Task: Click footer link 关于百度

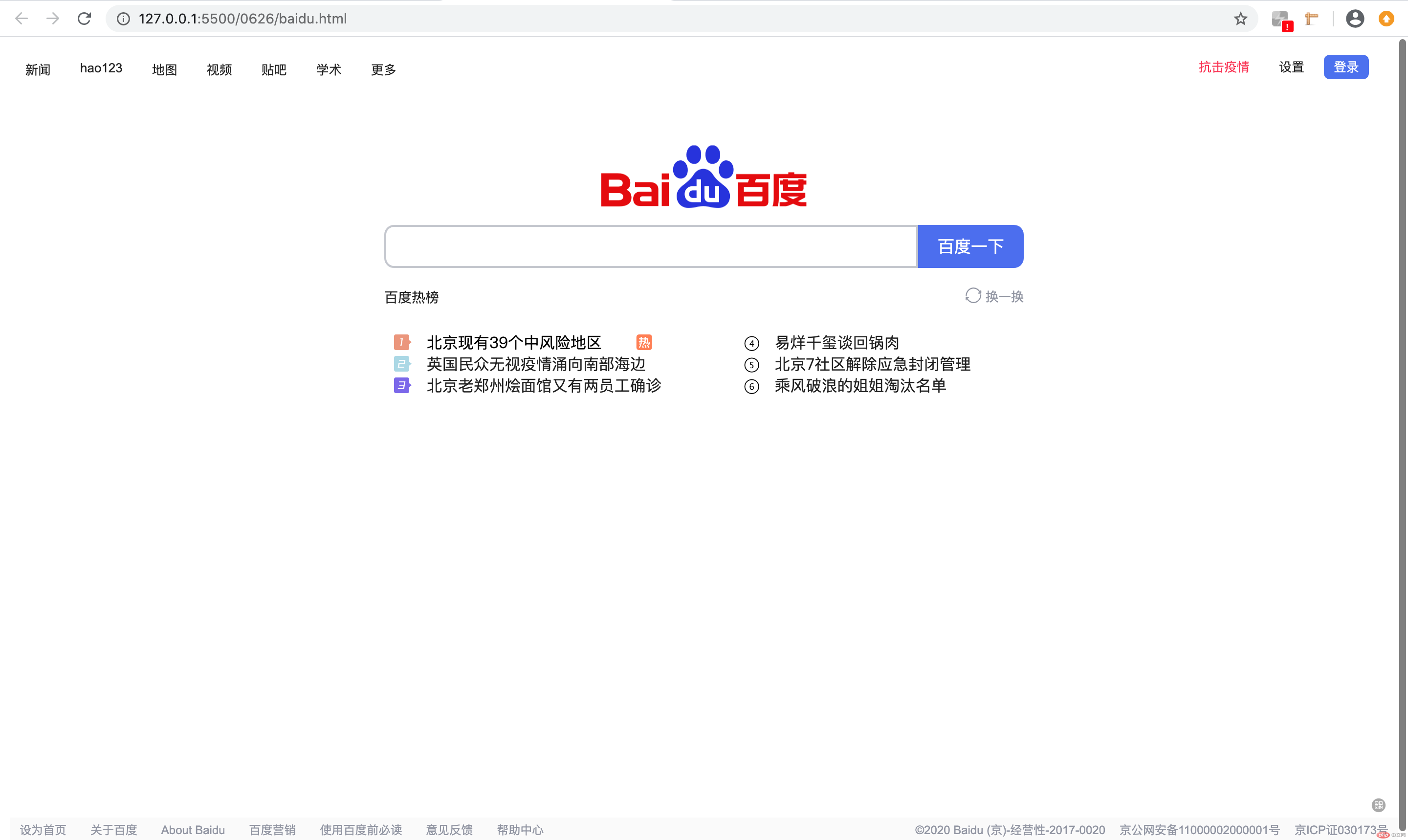Action: pyautogui.click(x=114, y=830)
